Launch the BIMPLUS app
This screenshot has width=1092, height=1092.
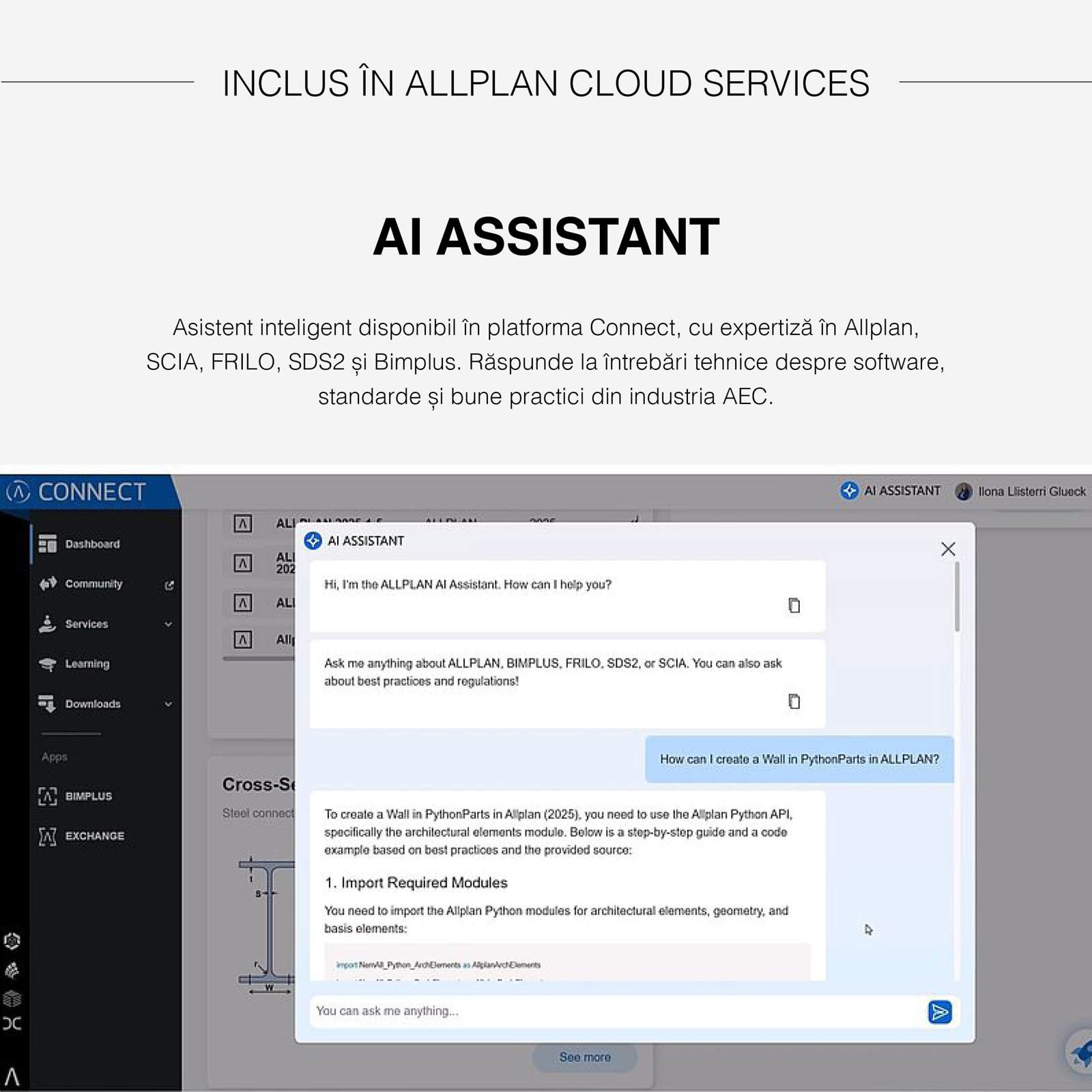click(x=88, y=796)
